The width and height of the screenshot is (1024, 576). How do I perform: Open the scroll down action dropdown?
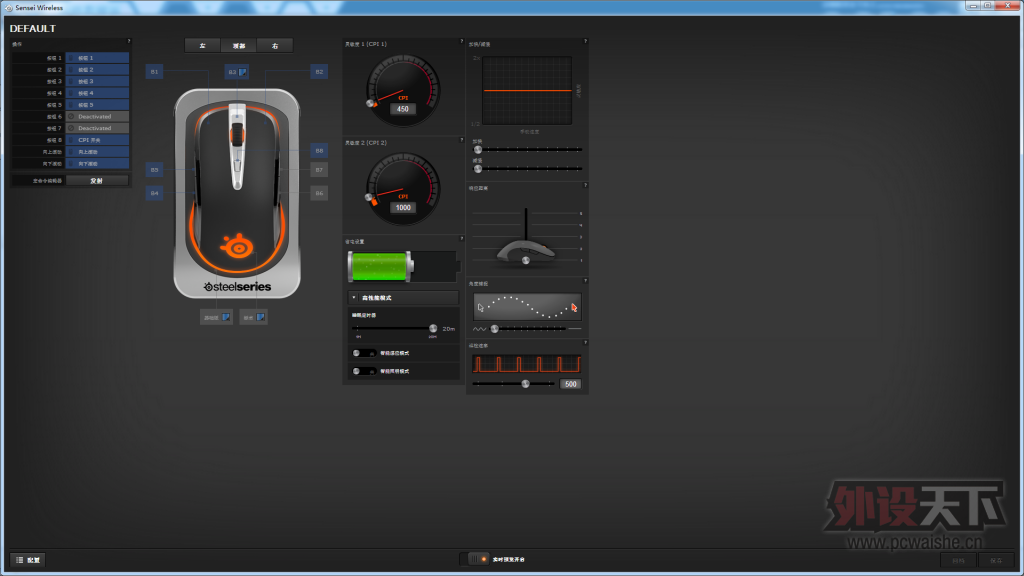tap(97, 164)
